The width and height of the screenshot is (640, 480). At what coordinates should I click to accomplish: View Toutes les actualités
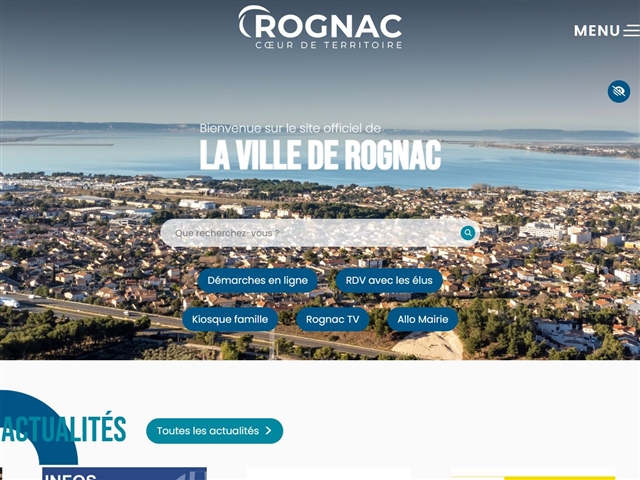(214, 431)
